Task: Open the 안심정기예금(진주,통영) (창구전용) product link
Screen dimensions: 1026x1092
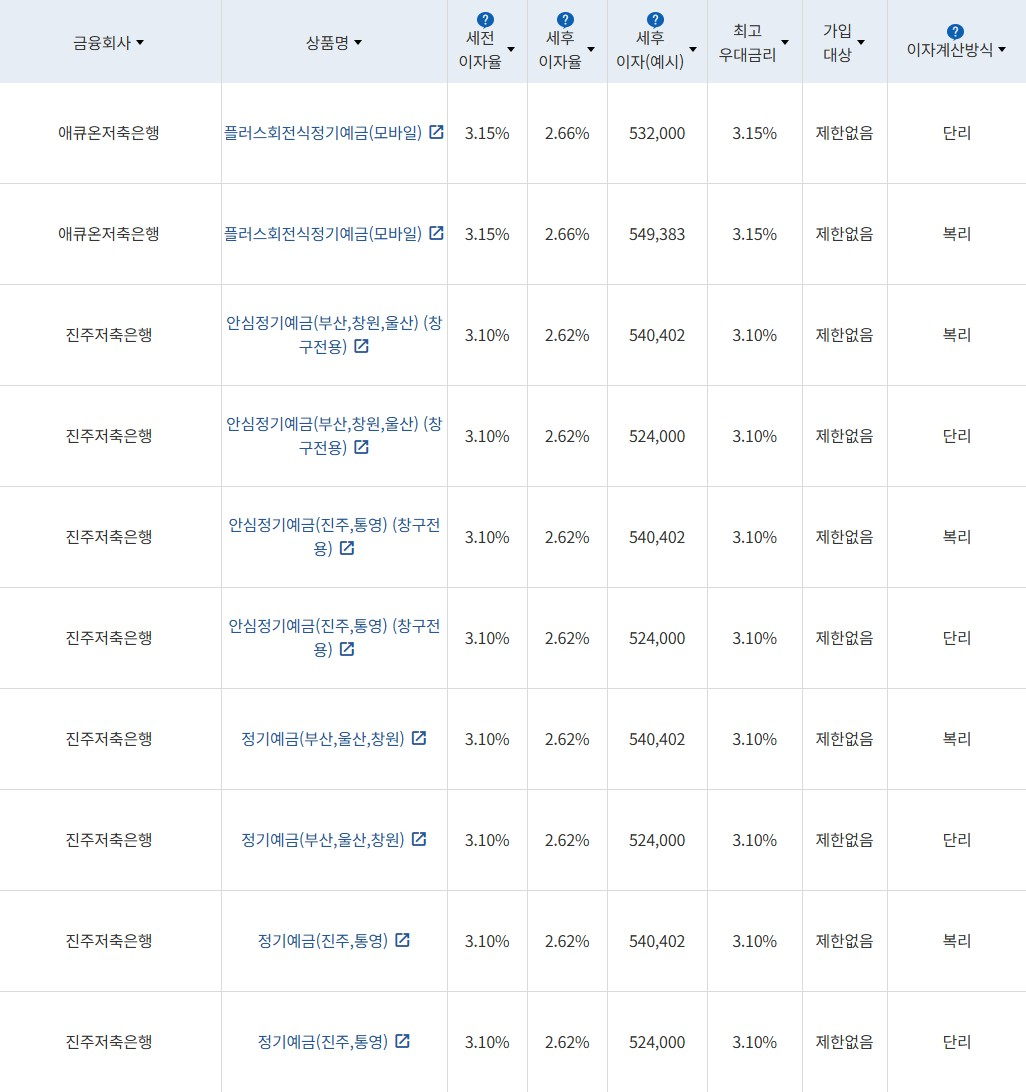Action: tap(334, 536)
